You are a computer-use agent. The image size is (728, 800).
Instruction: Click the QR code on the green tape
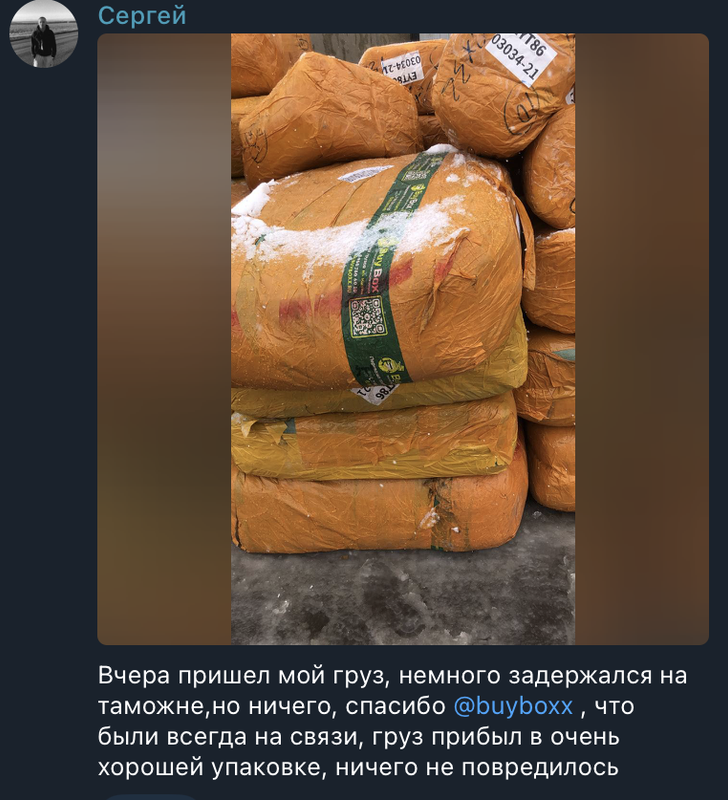[367, 317]
